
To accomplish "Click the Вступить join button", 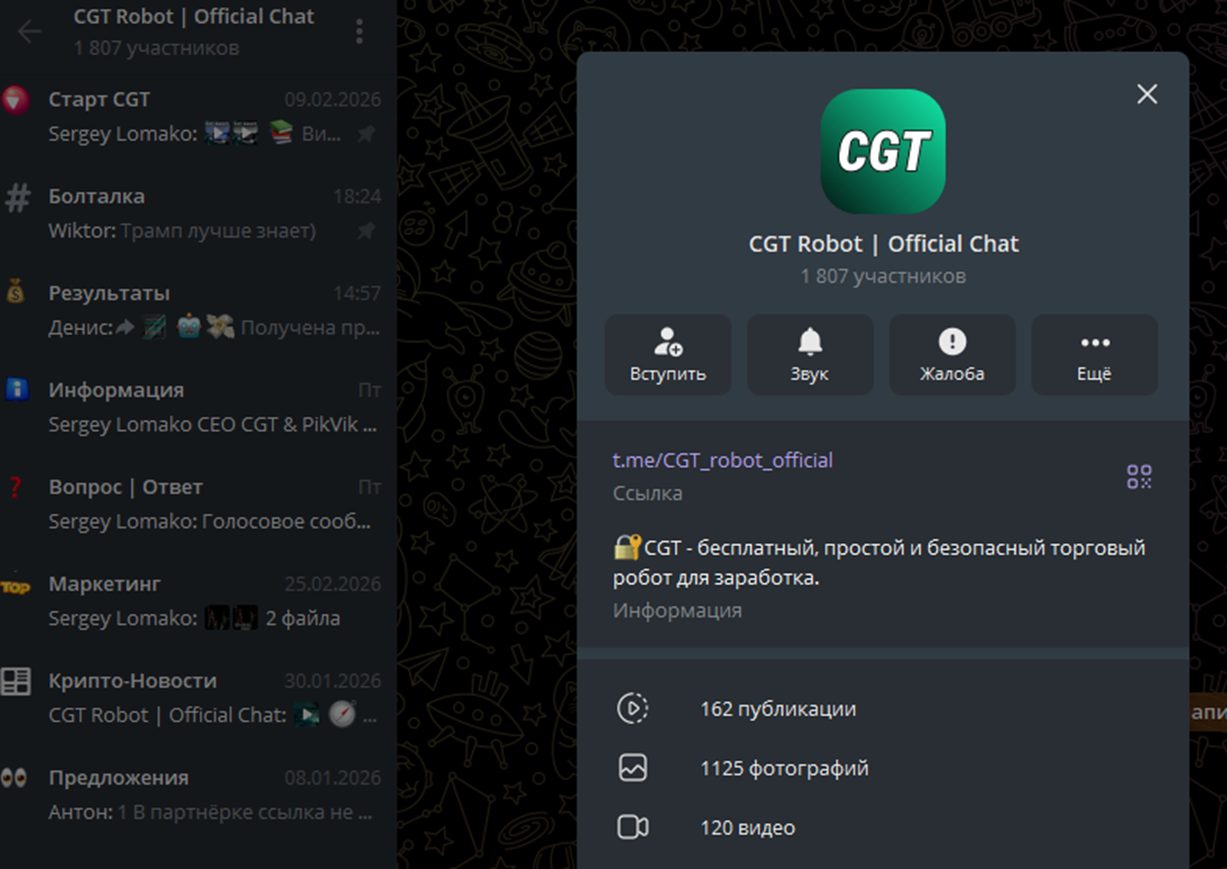I will tap(668, 355).
